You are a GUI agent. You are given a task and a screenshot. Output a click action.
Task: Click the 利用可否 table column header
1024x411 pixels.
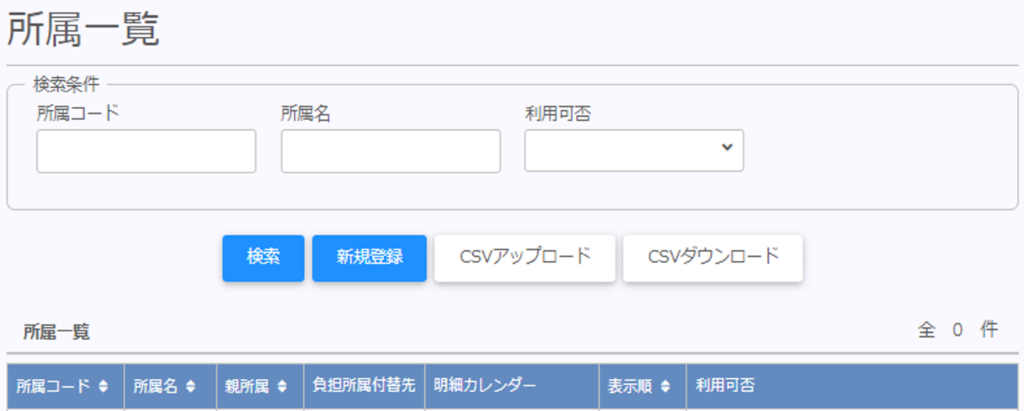click(725, 386)
